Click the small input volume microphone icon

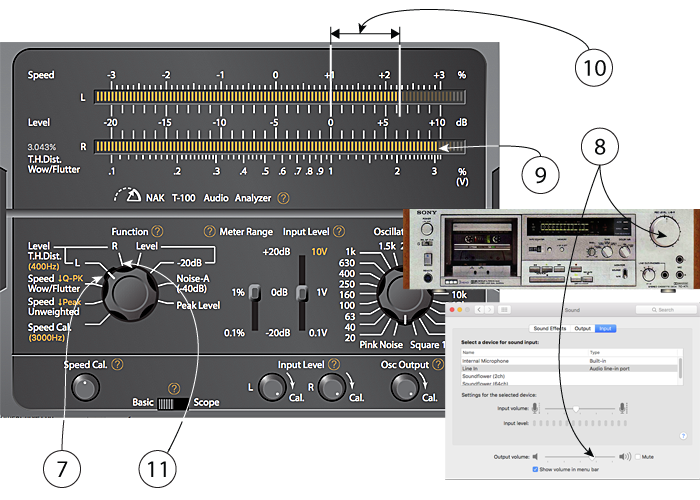point(535,408)
